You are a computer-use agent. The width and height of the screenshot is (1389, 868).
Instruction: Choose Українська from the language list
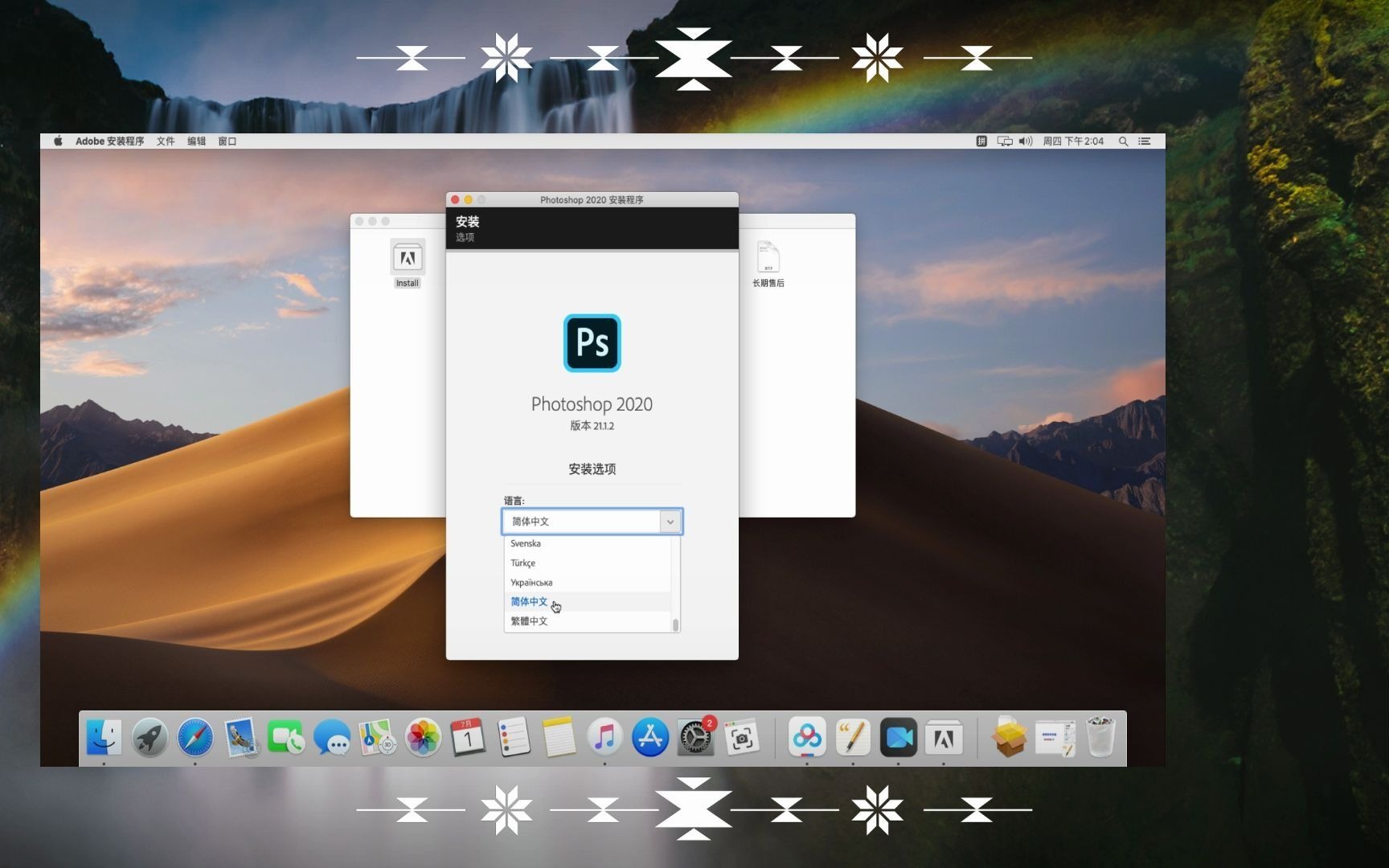588,582
